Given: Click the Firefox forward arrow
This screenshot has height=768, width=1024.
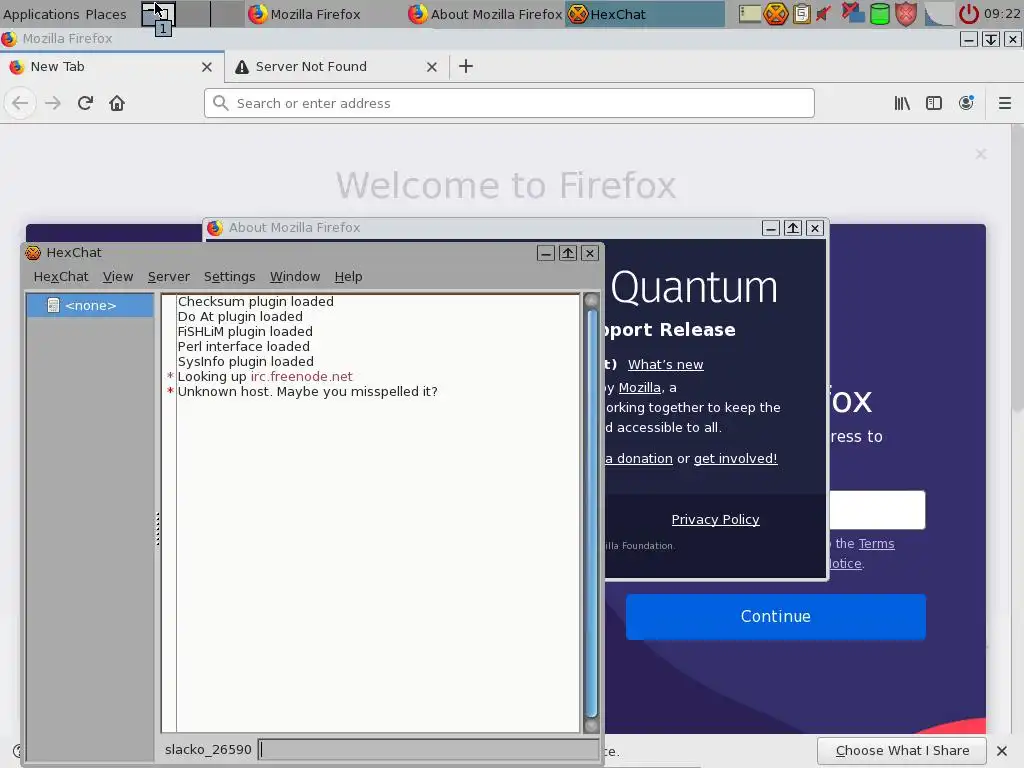Looking at the screenshot, I should coord(53,103).
